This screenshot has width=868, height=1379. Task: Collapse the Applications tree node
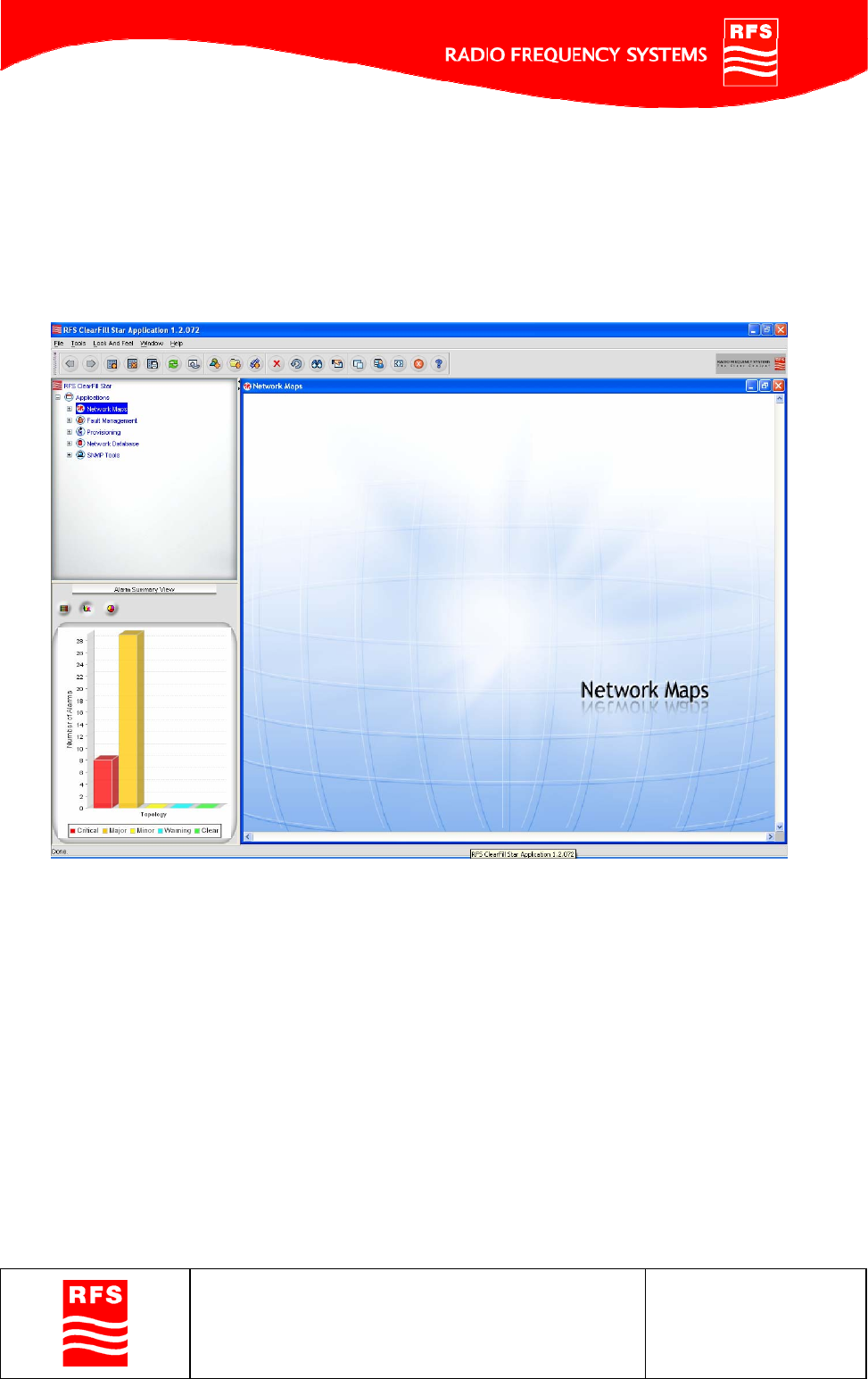(x=58, y=397)
